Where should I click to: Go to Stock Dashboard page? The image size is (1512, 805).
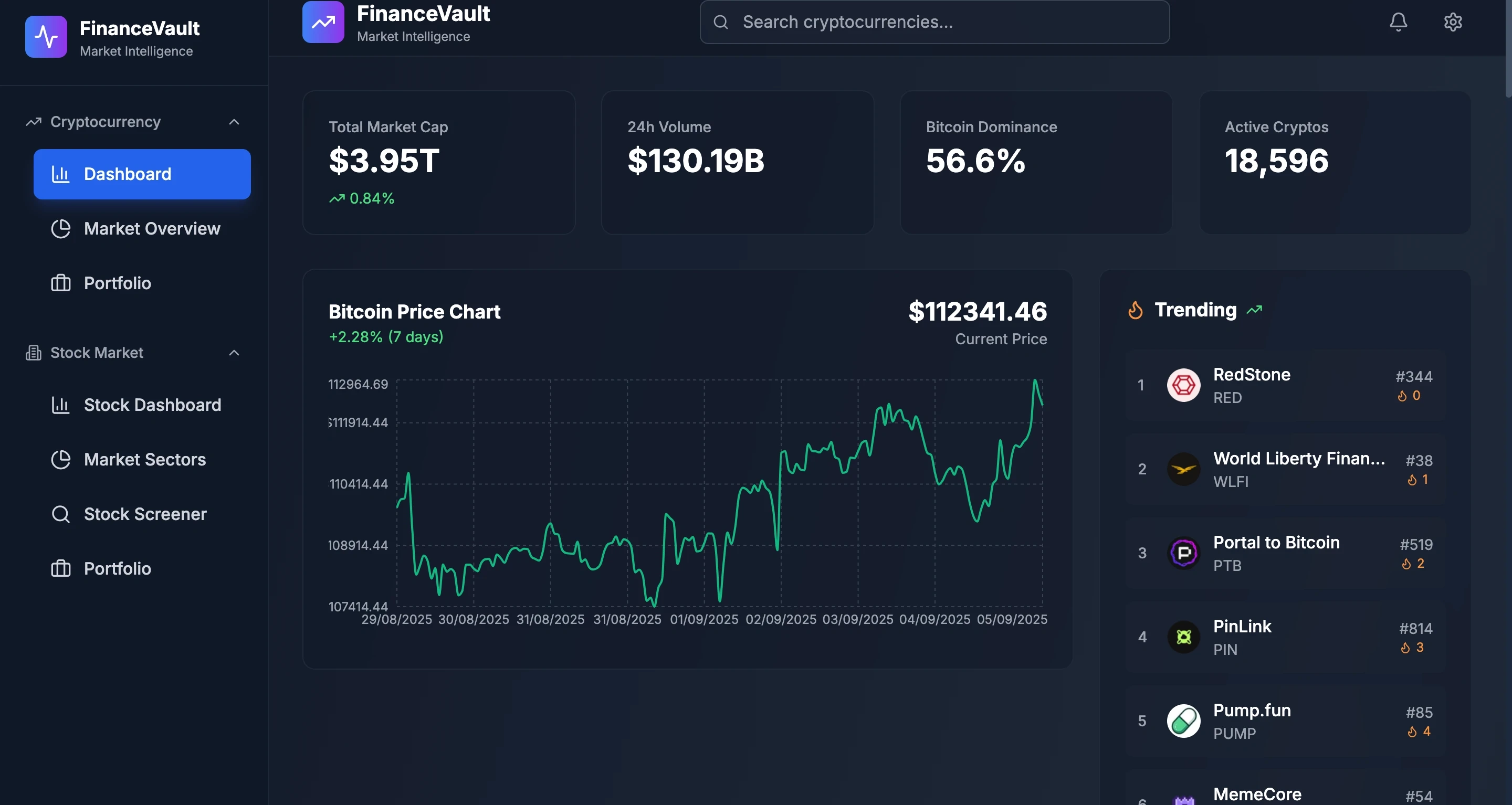[152, 405]
